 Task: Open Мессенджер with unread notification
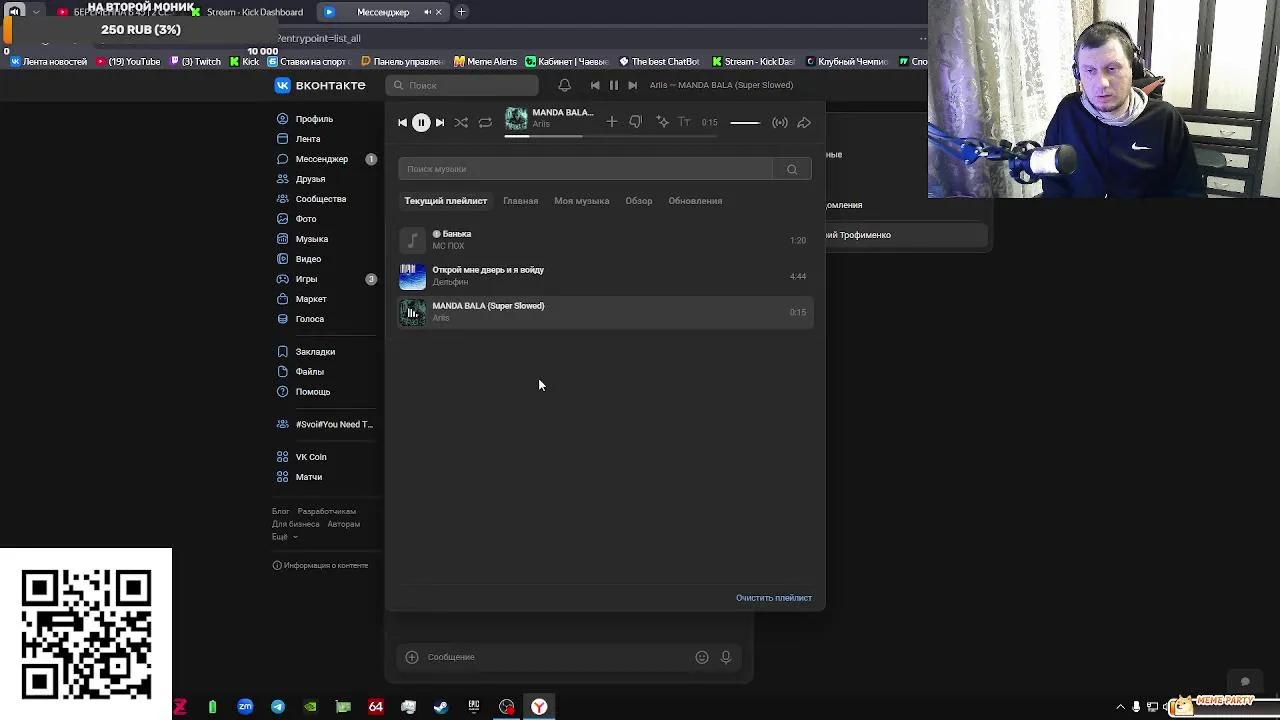[320, 158]
